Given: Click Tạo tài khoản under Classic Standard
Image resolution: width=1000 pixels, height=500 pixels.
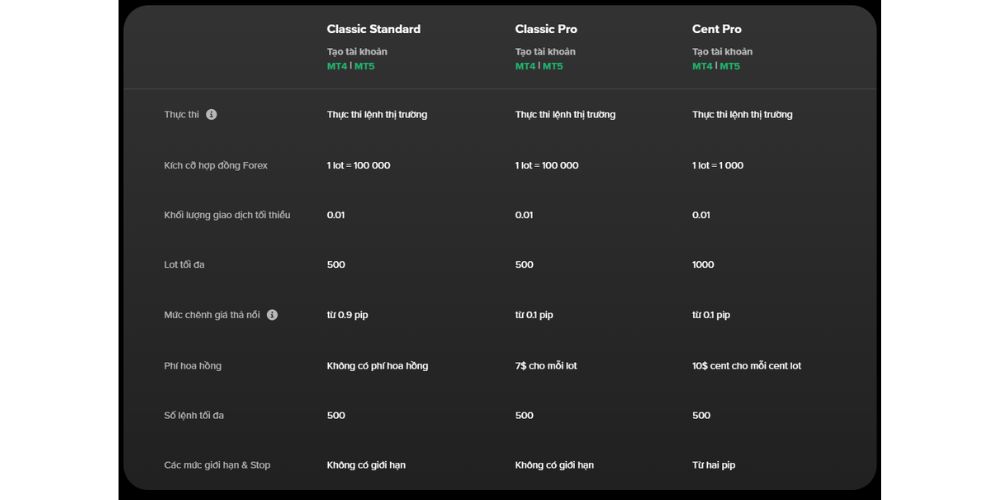Looking at the screenshot, I should click(356, 52).
